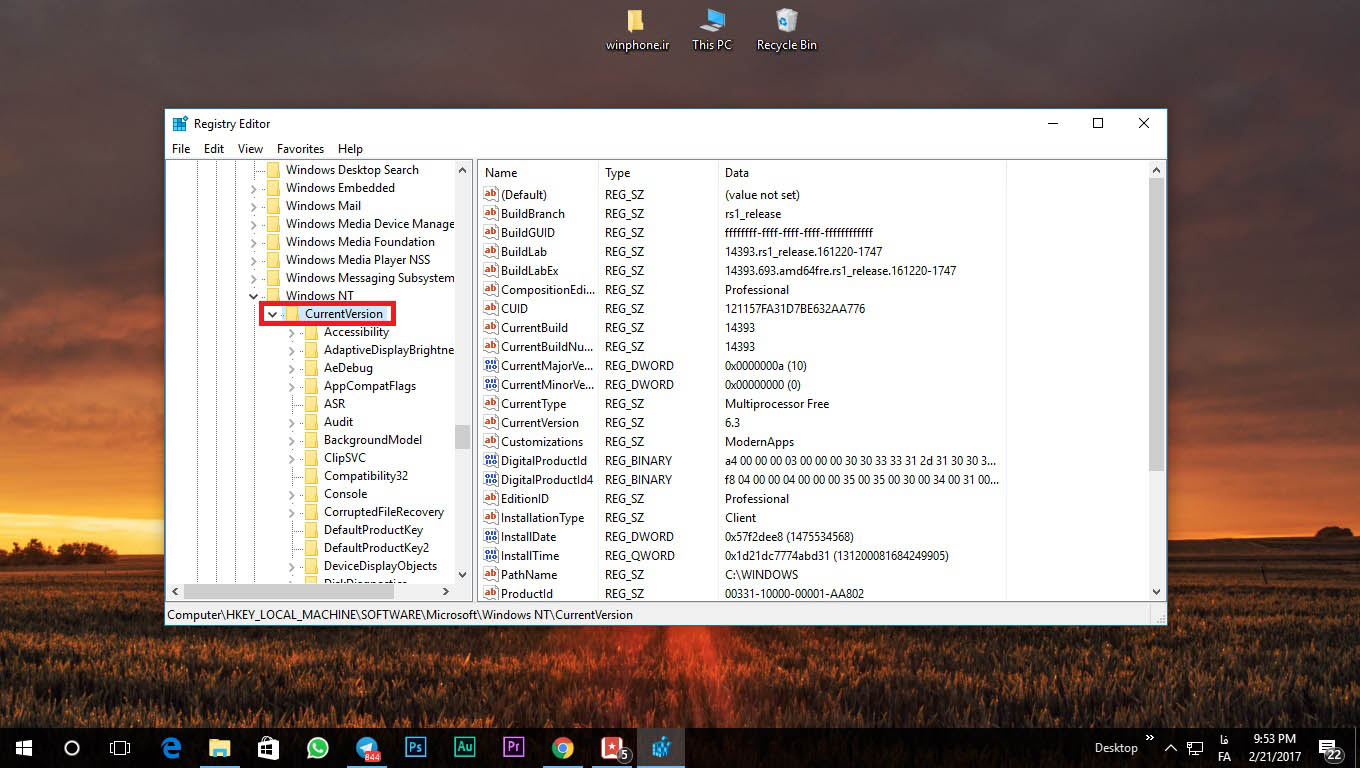
Task: Select the CurrentVersion tree key
Action: tap(344, 314)
